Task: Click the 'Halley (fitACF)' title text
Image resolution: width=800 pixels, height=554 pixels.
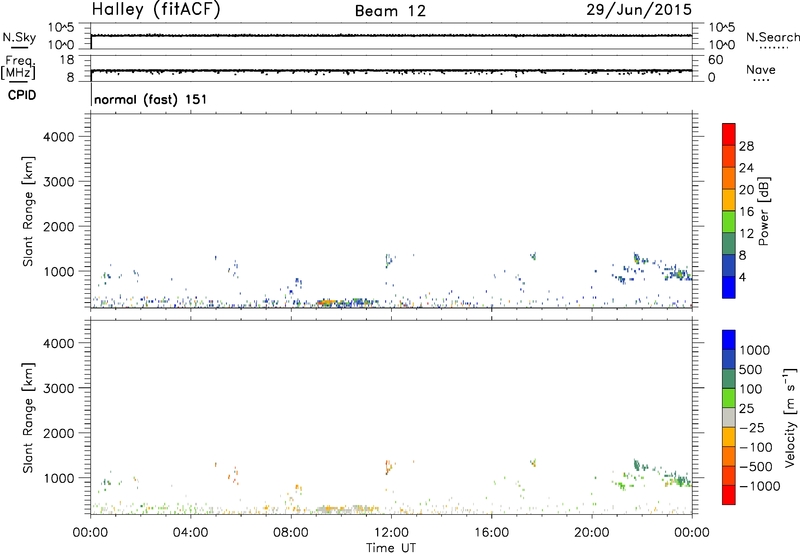Action: pos(156,10)
